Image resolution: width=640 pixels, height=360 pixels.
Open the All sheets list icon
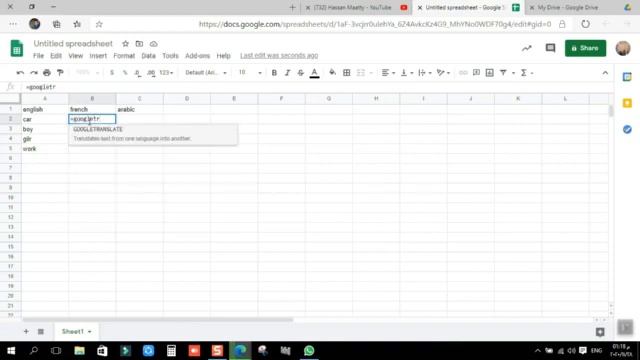pos(41,331)
